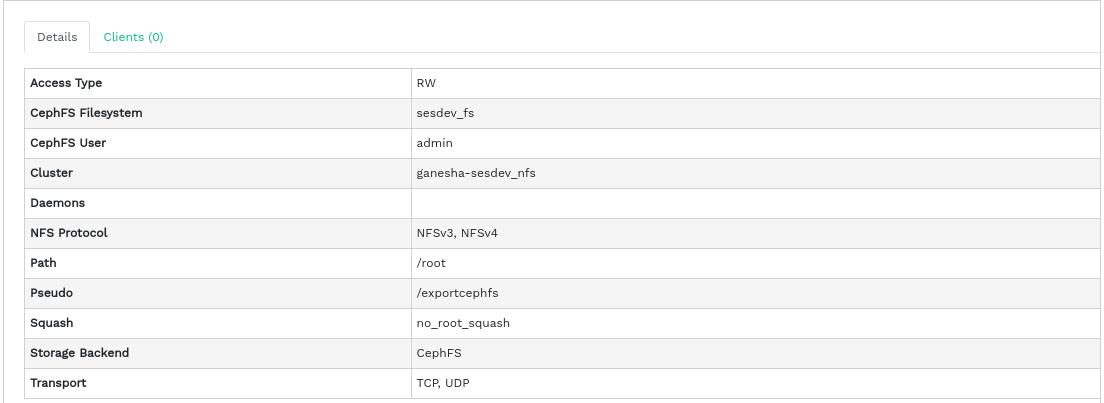Switch to the Details tab
Viewport: 1104px width, 403px height.
tap(57, 37)
